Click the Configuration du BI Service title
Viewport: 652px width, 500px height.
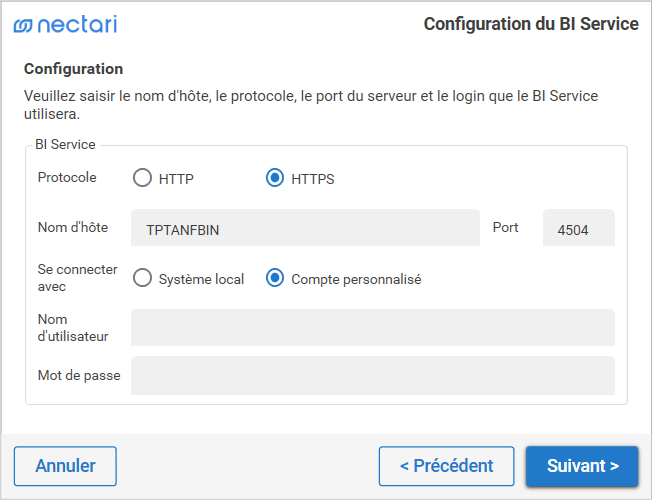point(531,24)
